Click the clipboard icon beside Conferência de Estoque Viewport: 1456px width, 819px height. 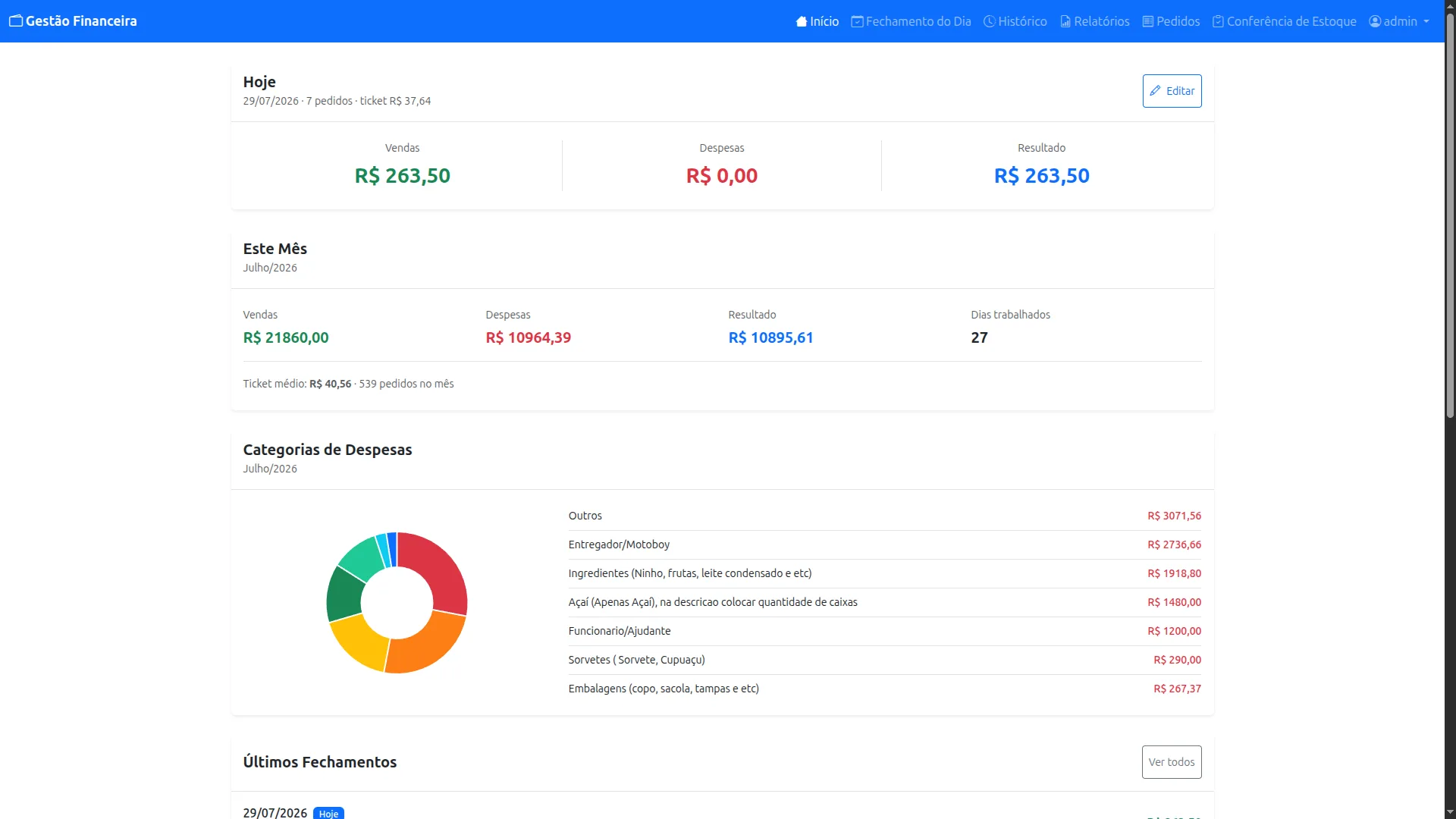(1218, 21)
